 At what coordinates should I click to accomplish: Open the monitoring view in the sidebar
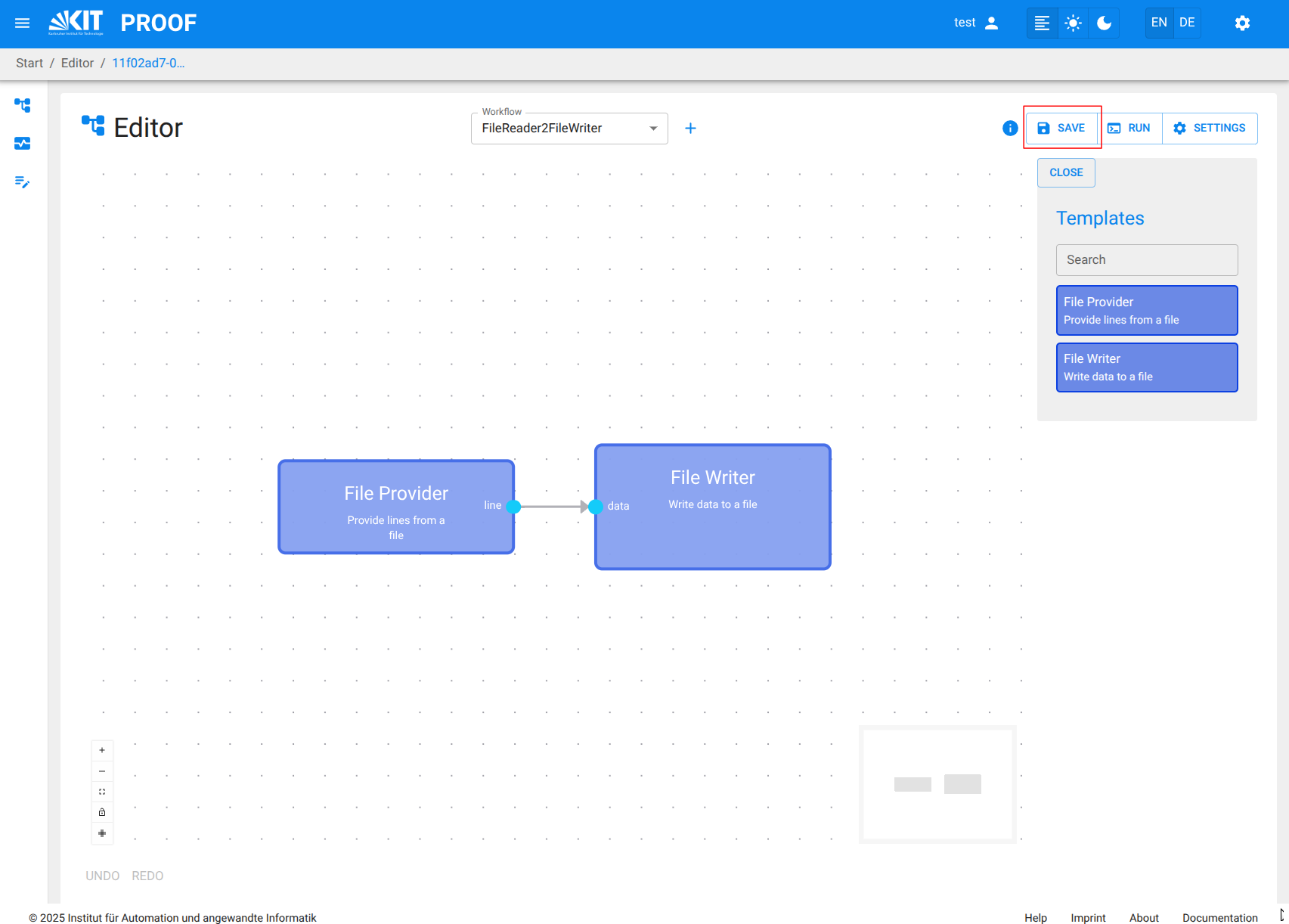[x=22, y=144]
